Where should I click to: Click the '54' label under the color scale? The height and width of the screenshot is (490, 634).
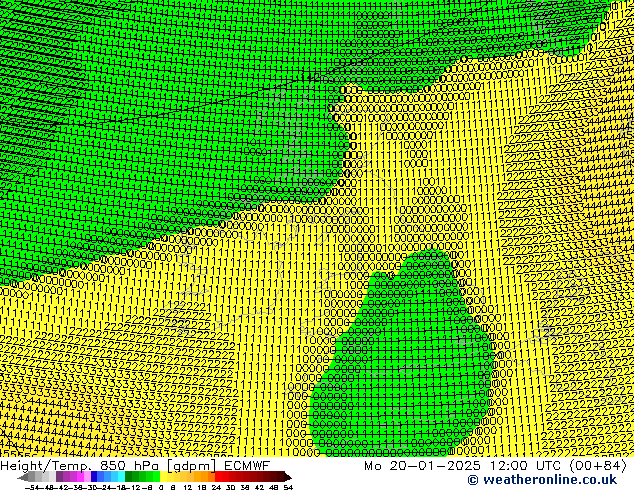click(x=288, y=488)
